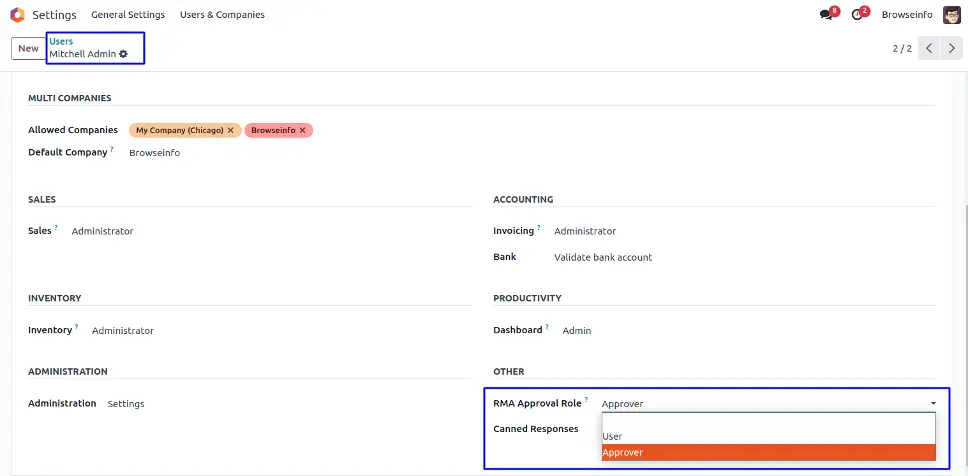This screenshot has height=476, width=968.
Task: Open the Sales role Administrator field
Action: (102, 231)
